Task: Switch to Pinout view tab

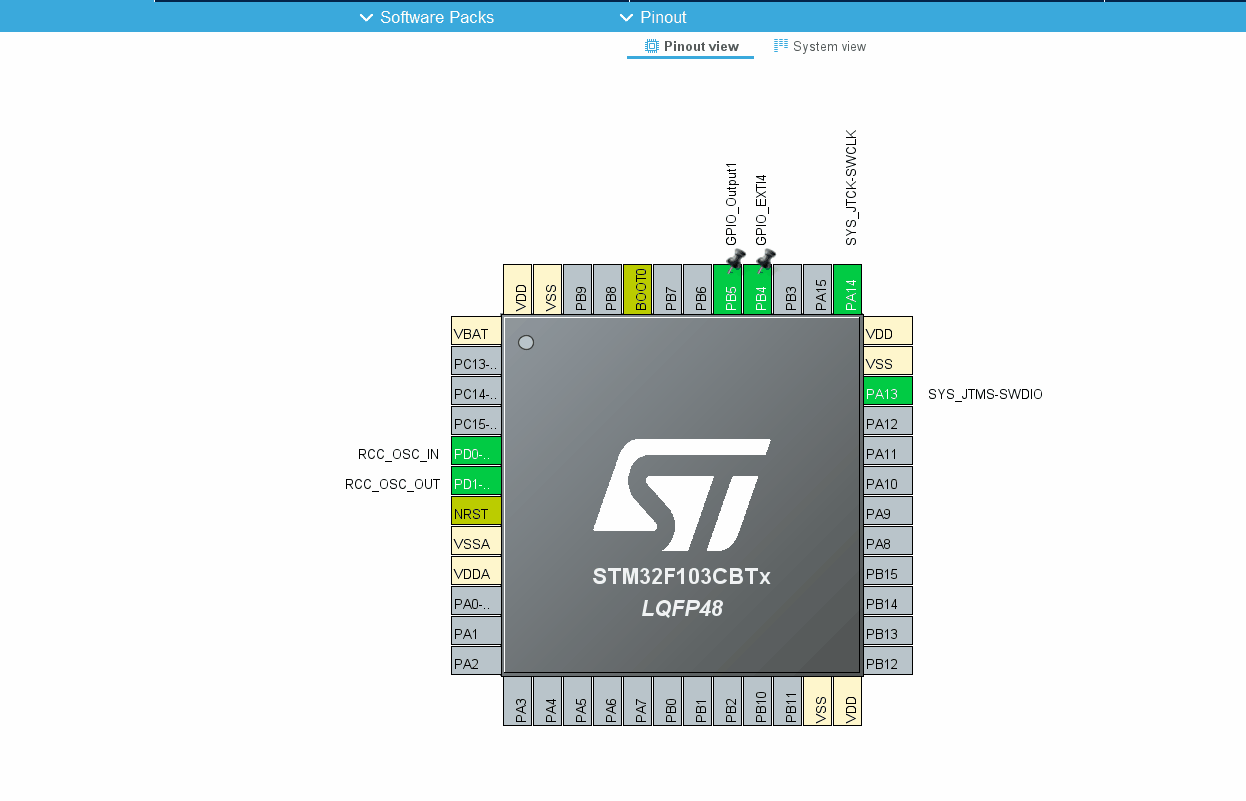Action: point(691,46)
